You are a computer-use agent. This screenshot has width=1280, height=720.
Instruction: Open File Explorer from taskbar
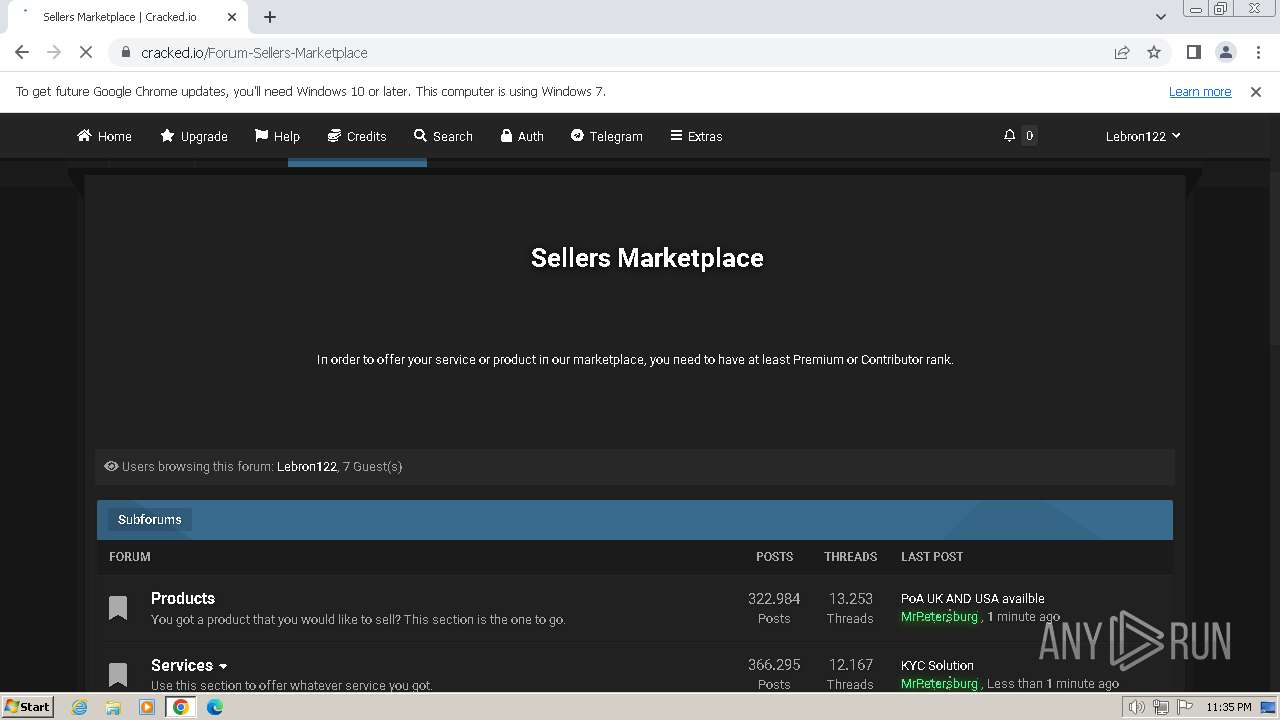point(113,707)
